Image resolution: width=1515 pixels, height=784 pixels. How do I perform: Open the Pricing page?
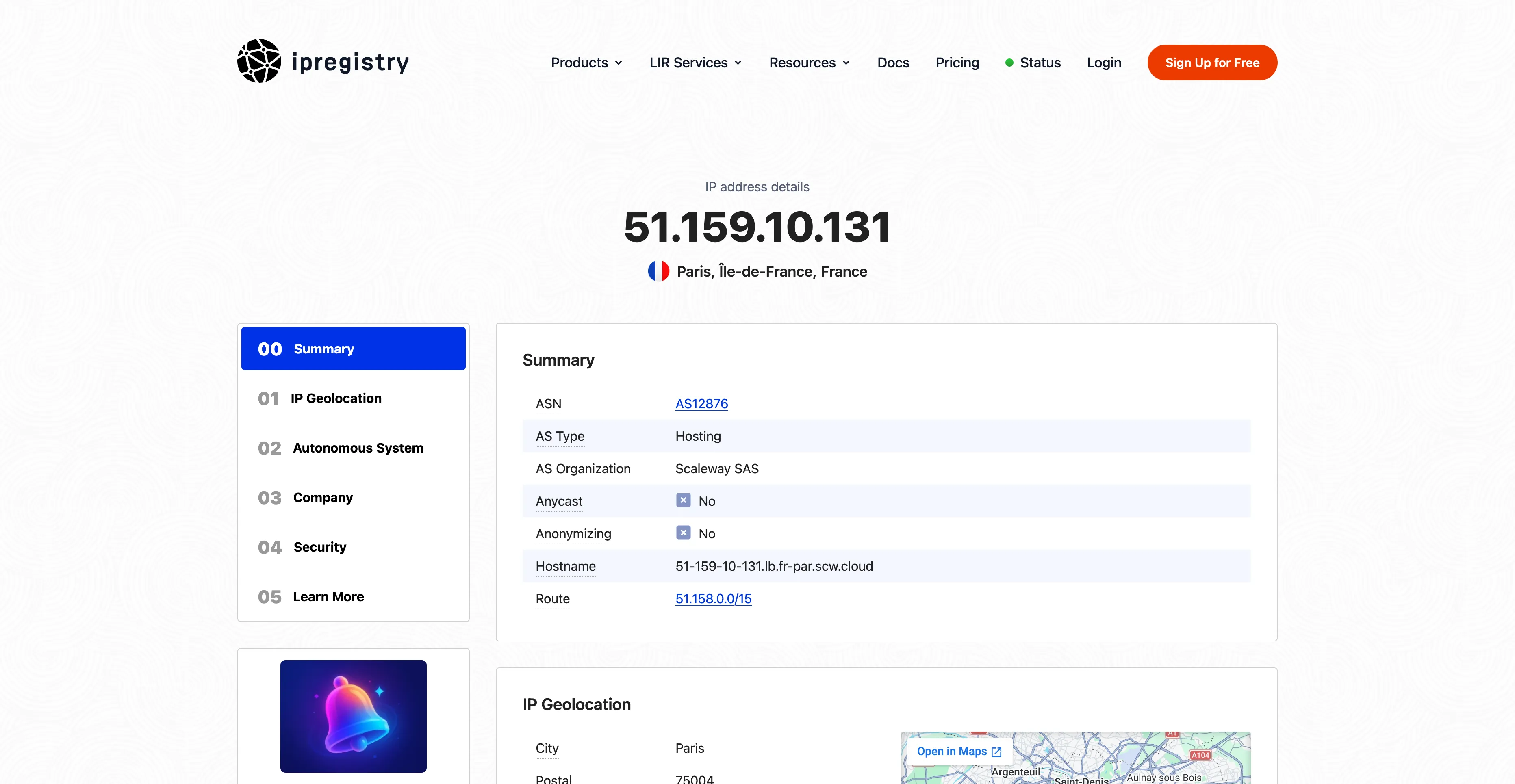(957, 62)
